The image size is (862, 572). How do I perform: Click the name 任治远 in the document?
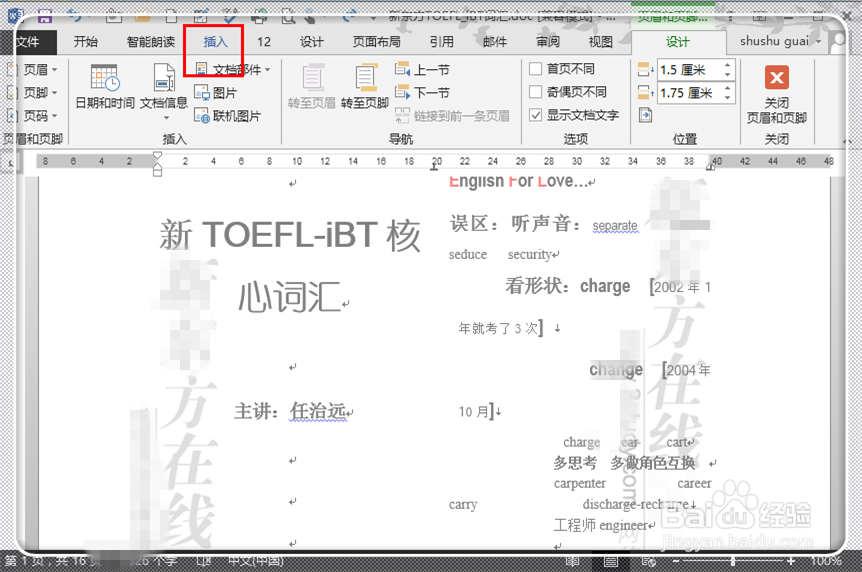coord(318,411)
